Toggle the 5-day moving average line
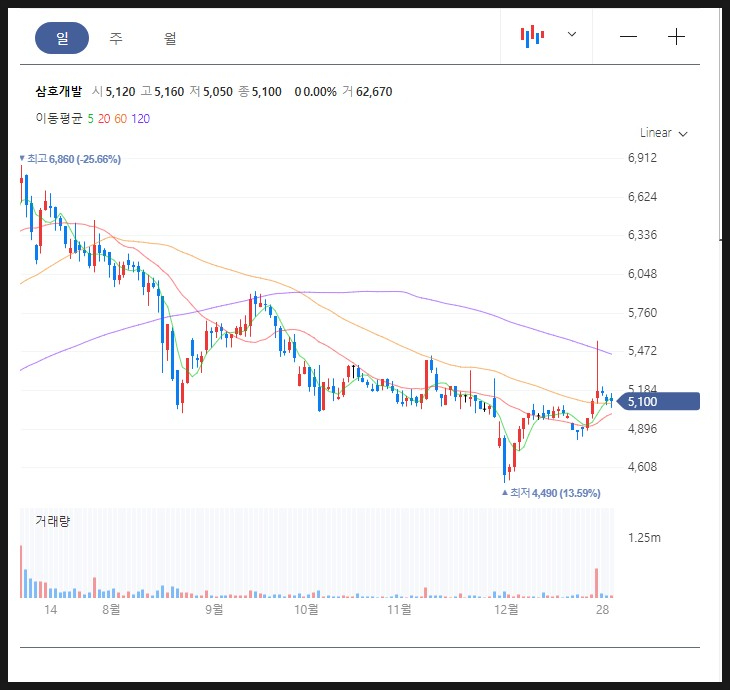This screenshot has width=730, height=690. 90,119
